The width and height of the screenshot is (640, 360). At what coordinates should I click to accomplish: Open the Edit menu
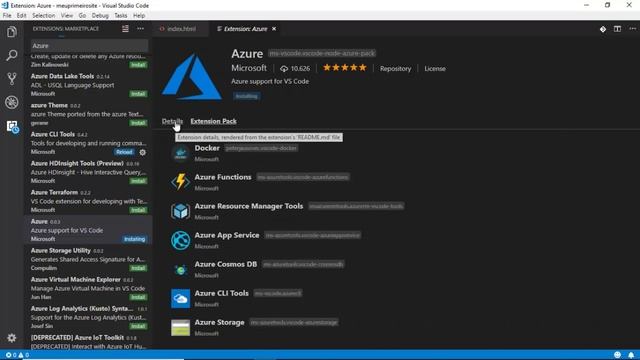(x=22, y=16)
